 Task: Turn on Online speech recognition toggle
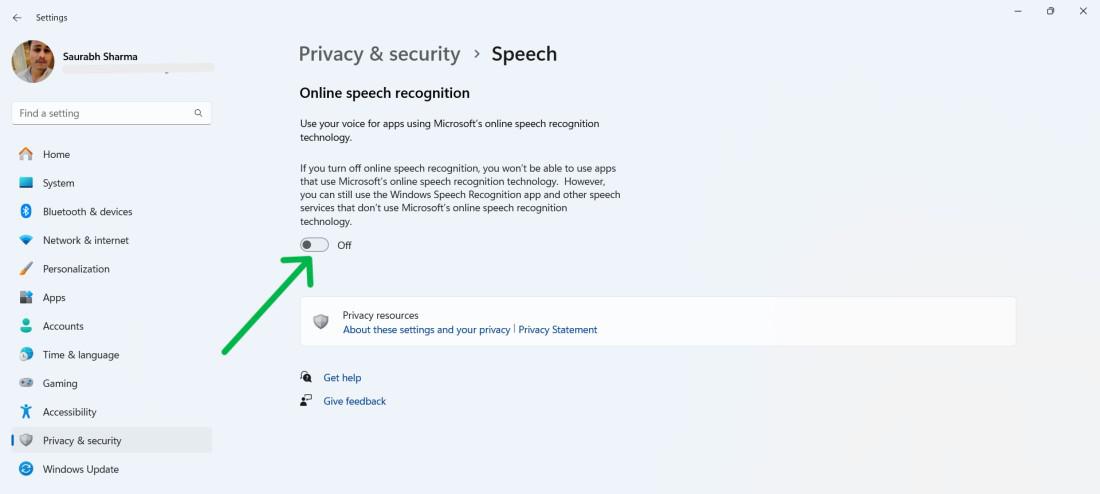pyautogui.click(x=314, y=245)
